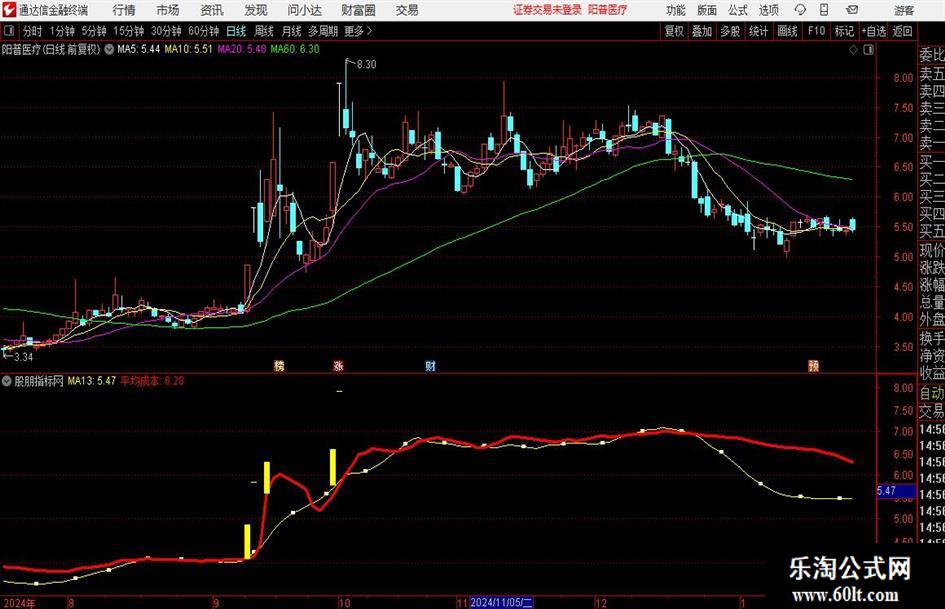Click the customer service headset icon
Viewport: 945px width, 609px height.
click(x=800, y=10)
